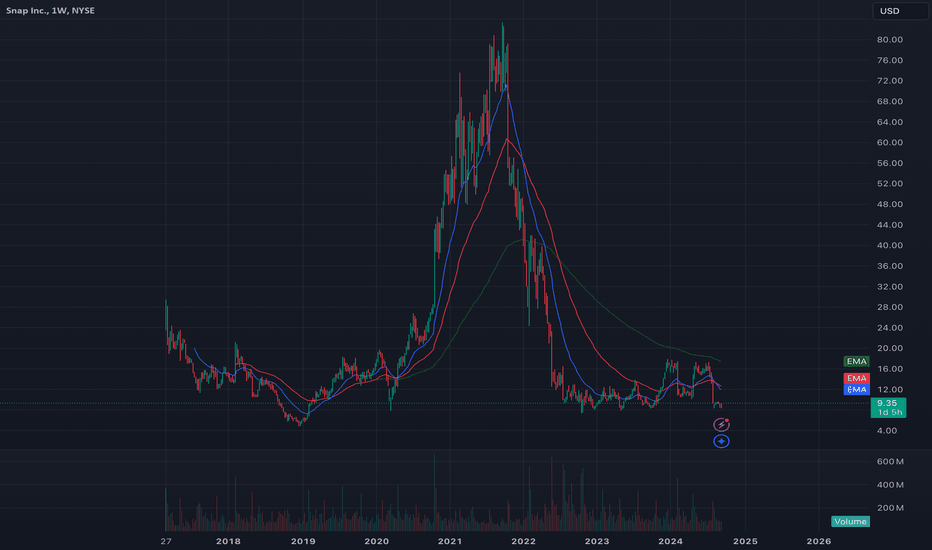Click the 2021 label on time axis
932x550 pixels.
point(450,541)
